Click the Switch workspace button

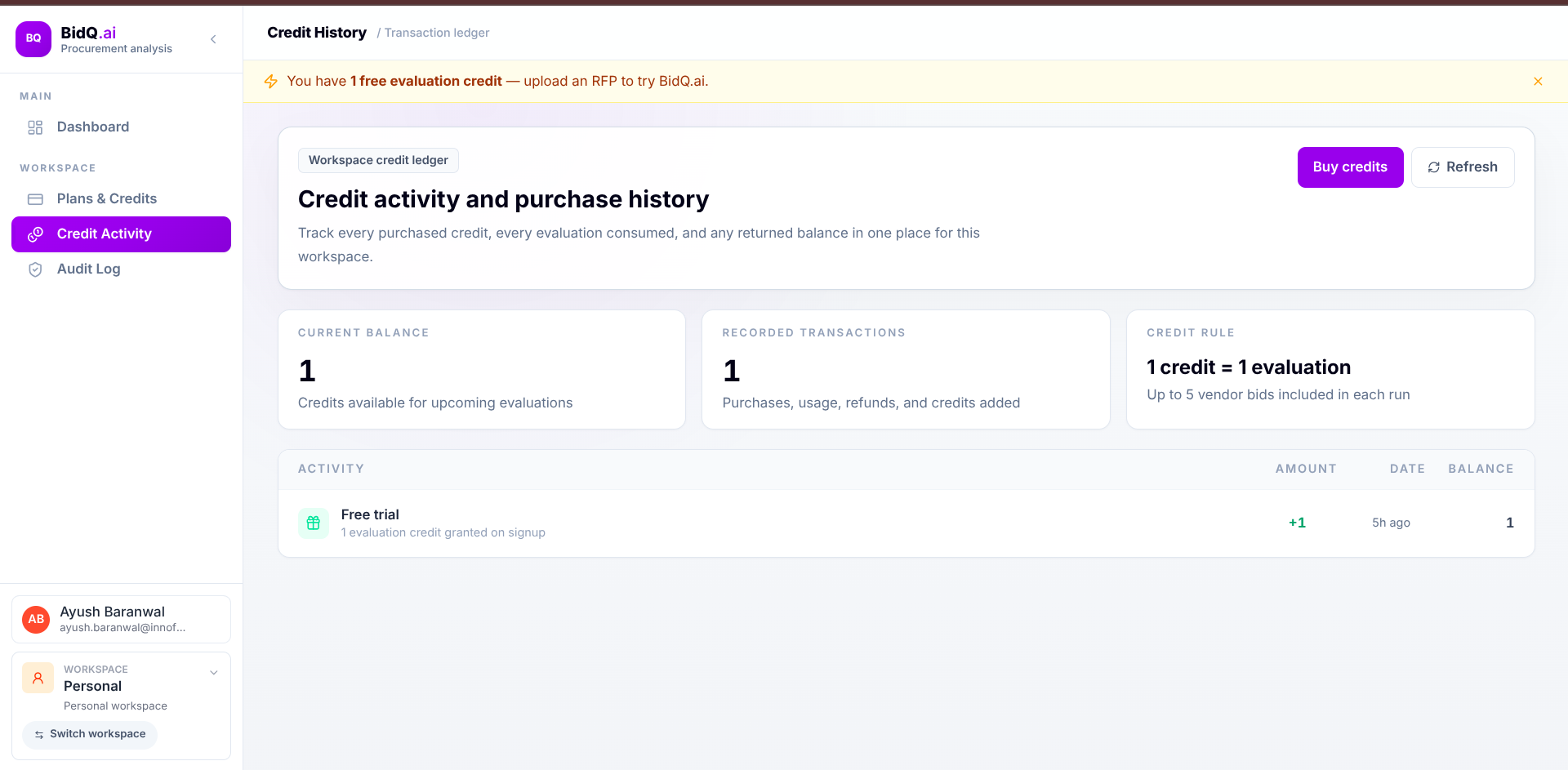pyautogui.click(x=90, y=735)
